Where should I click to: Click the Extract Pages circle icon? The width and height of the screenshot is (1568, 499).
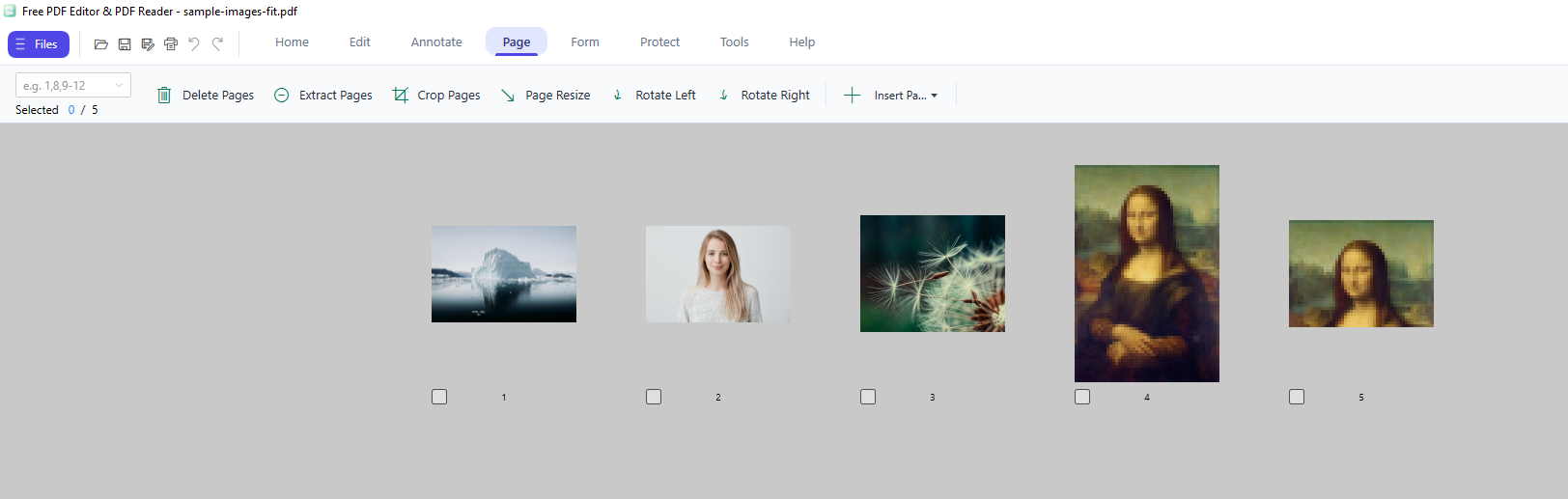(282, 95)
